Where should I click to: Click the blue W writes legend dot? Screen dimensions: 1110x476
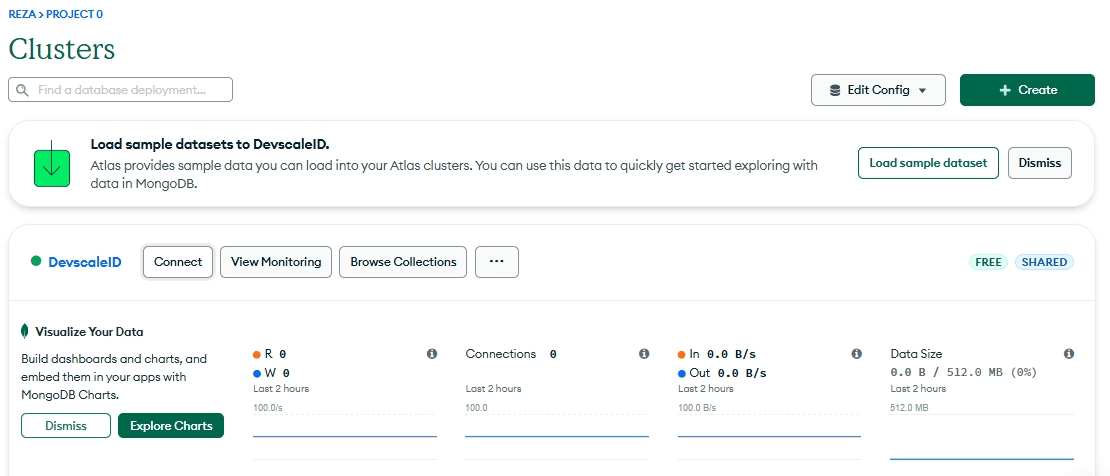coord(257,373)
